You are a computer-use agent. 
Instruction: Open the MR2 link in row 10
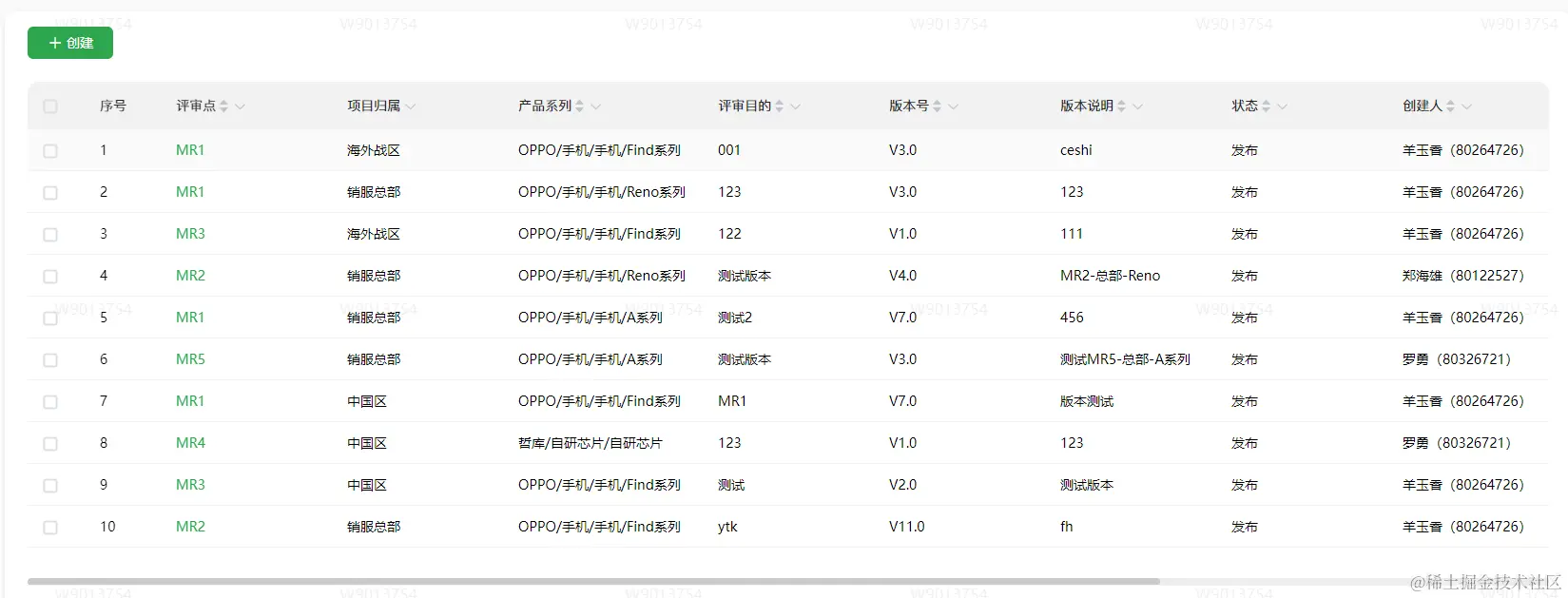[190, 527]
